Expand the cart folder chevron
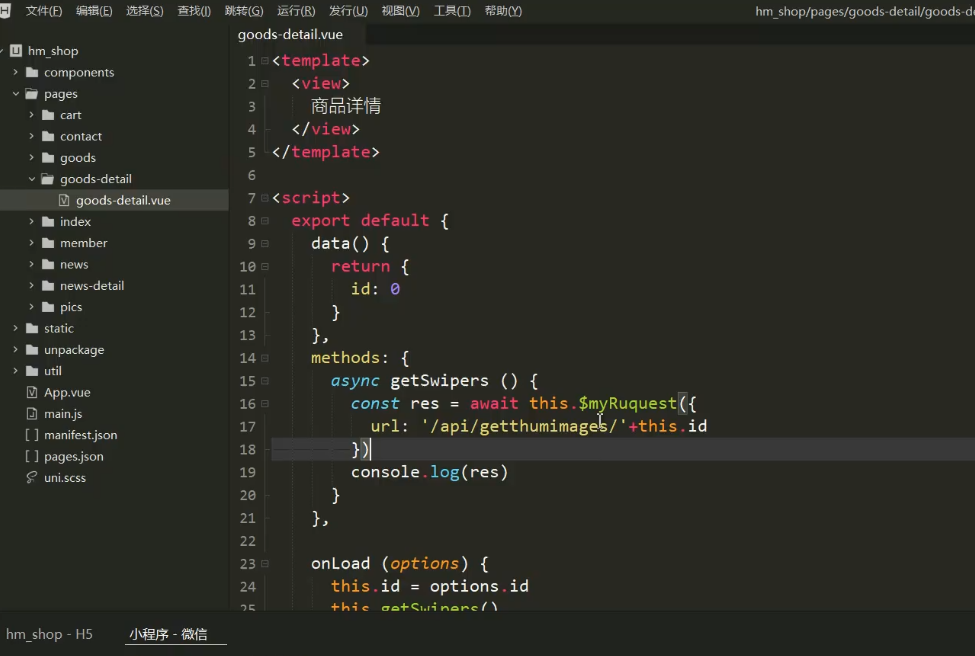Screen dimensions: 975x656 (31, 114)
